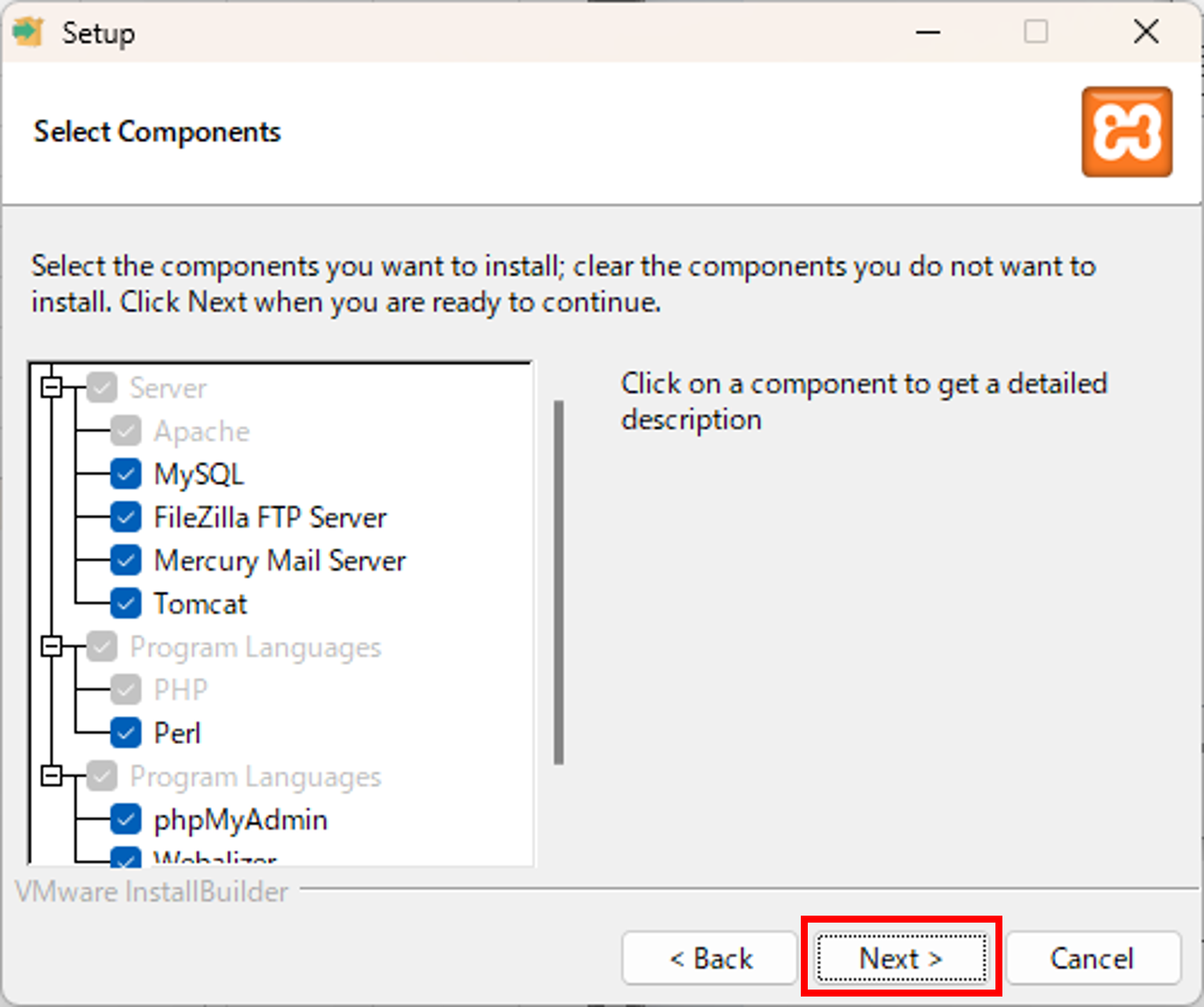Screen dimensions: 1204x1007
Task: Select MySQL label for detailed description
Action: pyautogui.click(x=199, y=474)
